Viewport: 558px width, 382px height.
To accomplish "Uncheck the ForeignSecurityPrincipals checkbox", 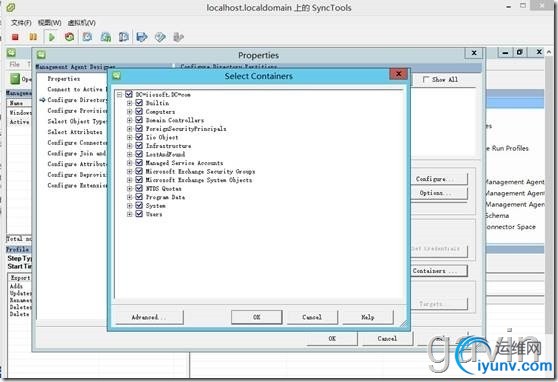I will pos(139,129).
